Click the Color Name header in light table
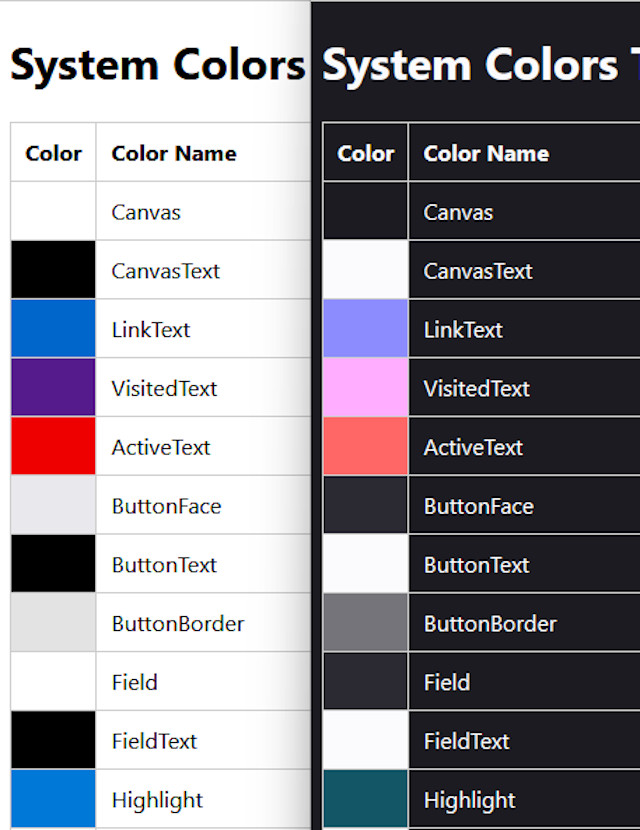 pyautogui.click(x=174, y=154)
